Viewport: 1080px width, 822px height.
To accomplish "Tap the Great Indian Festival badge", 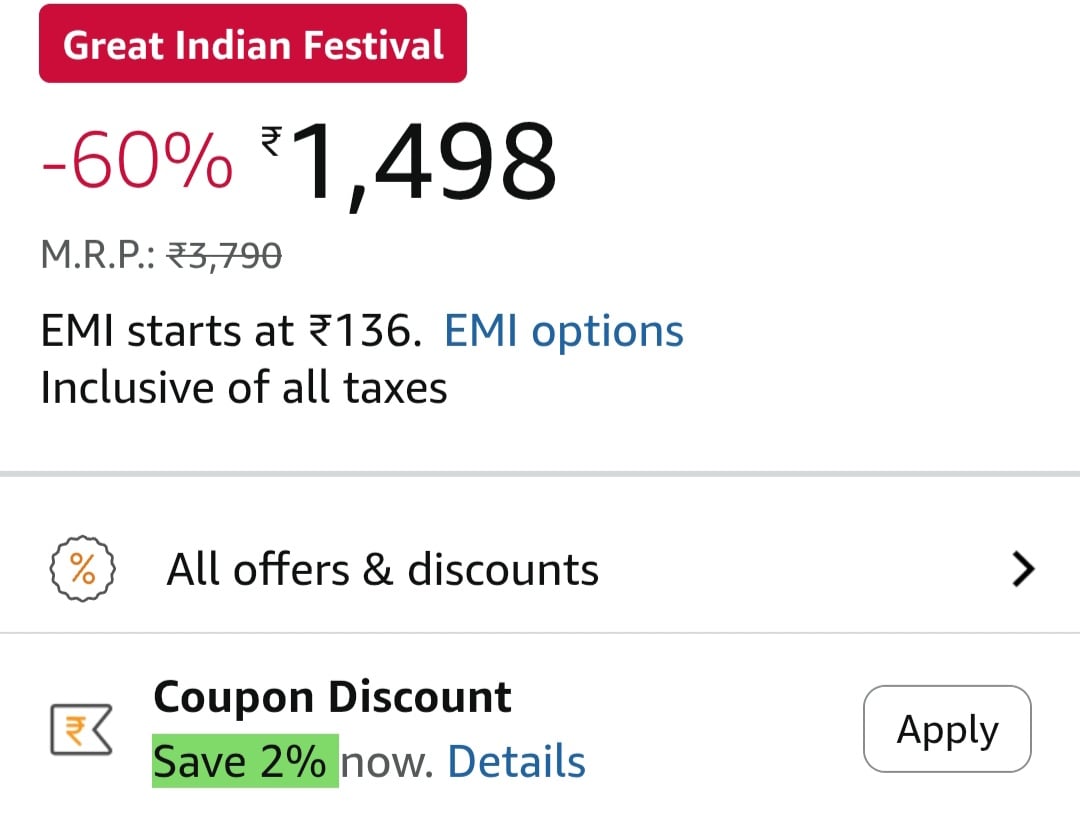I will [253, 45].
